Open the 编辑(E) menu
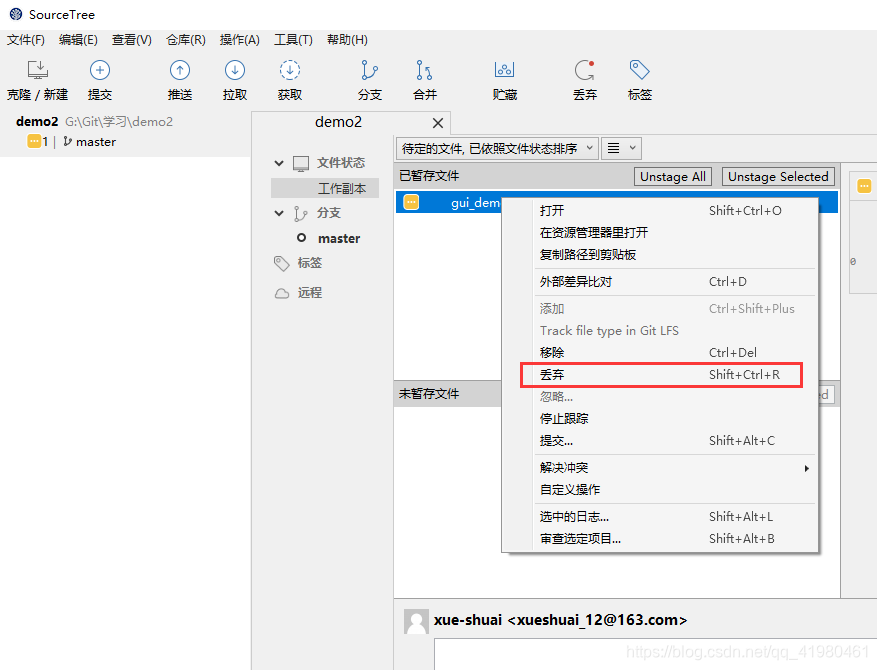This screenshot has width=877, height=670. 78,40
